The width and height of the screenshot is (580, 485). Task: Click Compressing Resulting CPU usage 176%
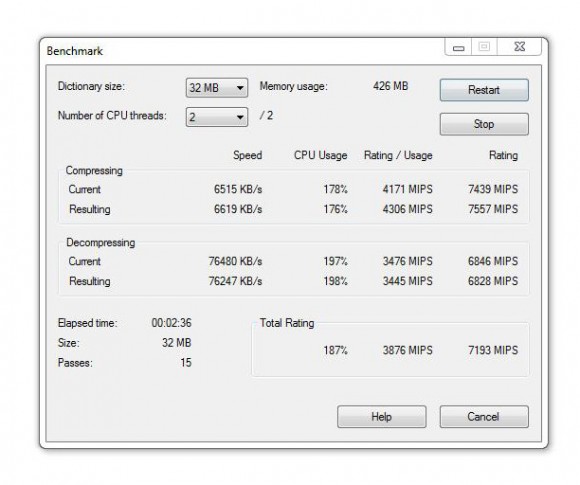(335, 209)
